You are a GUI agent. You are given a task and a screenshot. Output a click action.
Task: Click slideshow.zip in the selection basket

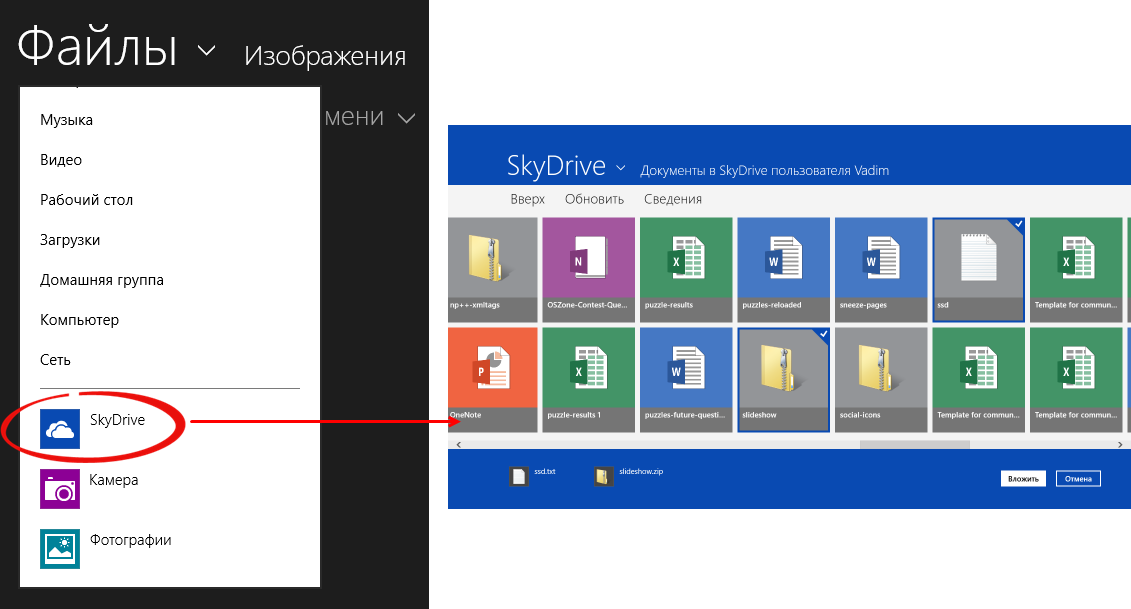coord(629,476)
